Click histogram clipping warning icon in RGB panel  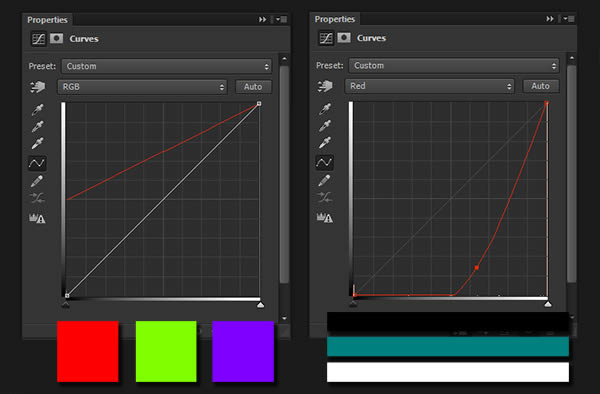click(37, 218)
